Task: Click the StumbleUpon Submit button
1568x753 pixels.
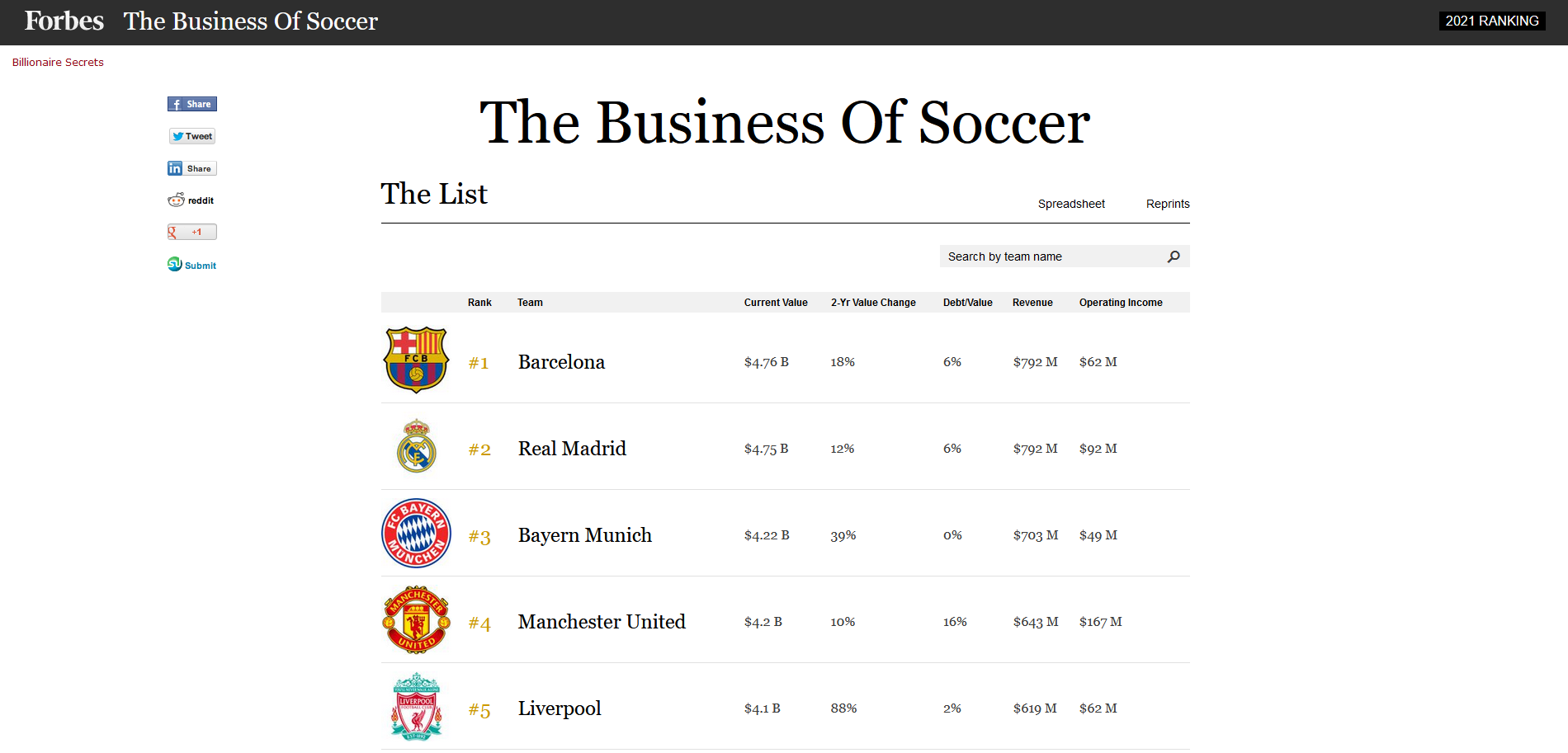Action: click(x=191, y=265)
